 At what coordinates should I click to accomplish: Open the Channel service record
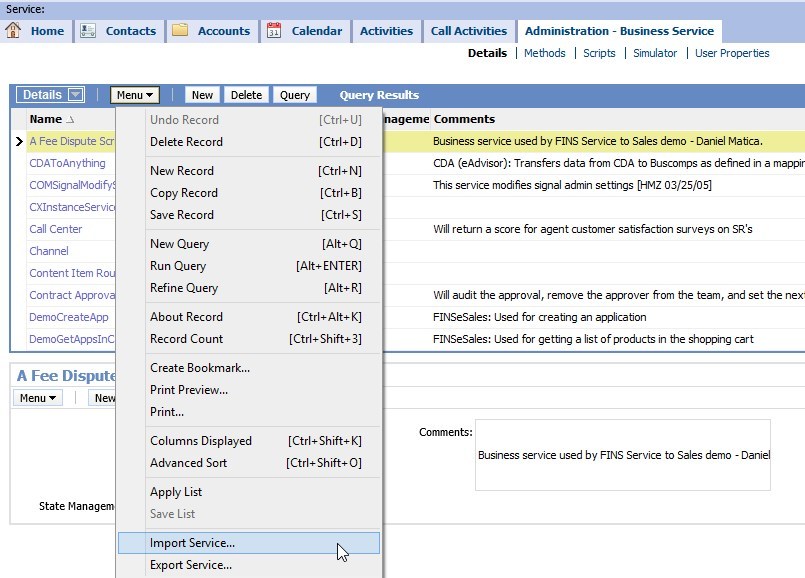(49, 251)
